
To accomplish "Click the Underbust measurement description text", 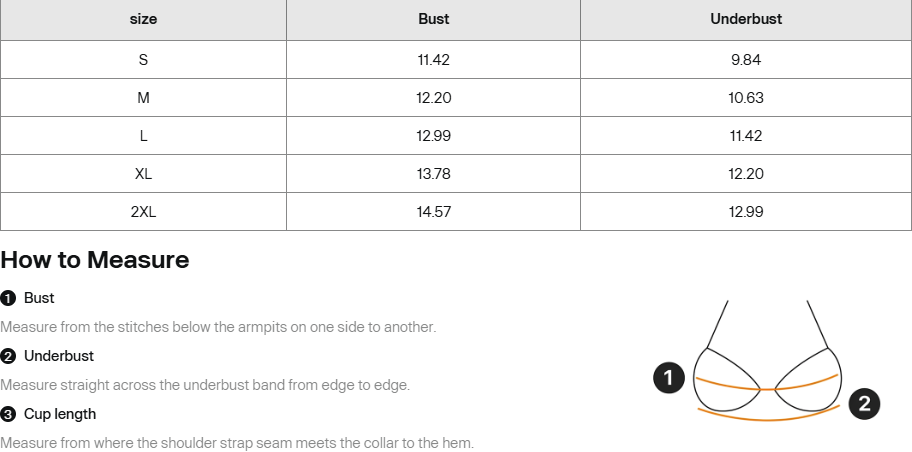I will 205,385.
